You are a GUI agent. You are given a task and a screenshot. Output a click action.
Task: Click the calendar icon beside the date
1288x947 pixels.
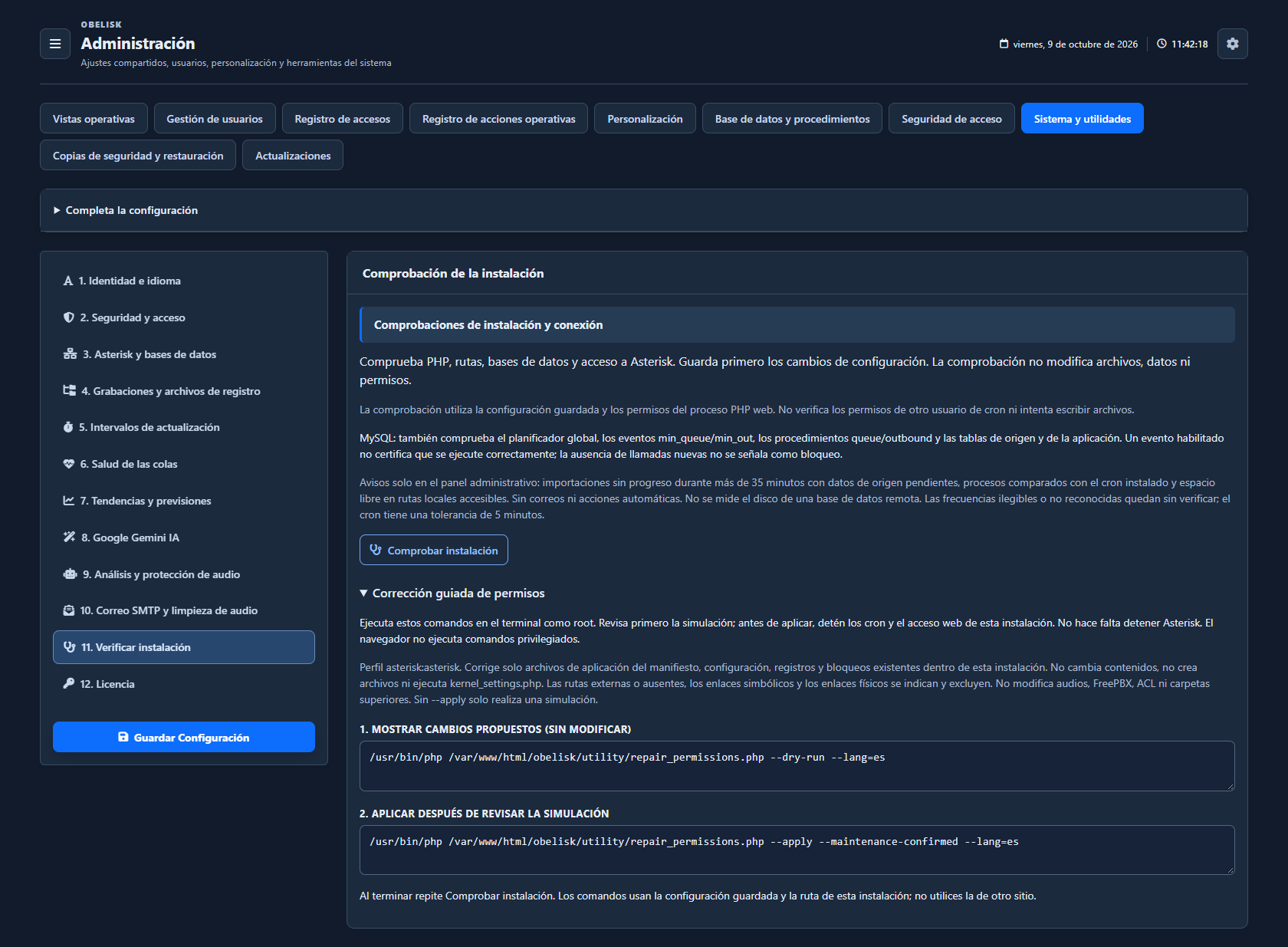coord(1004,44)
